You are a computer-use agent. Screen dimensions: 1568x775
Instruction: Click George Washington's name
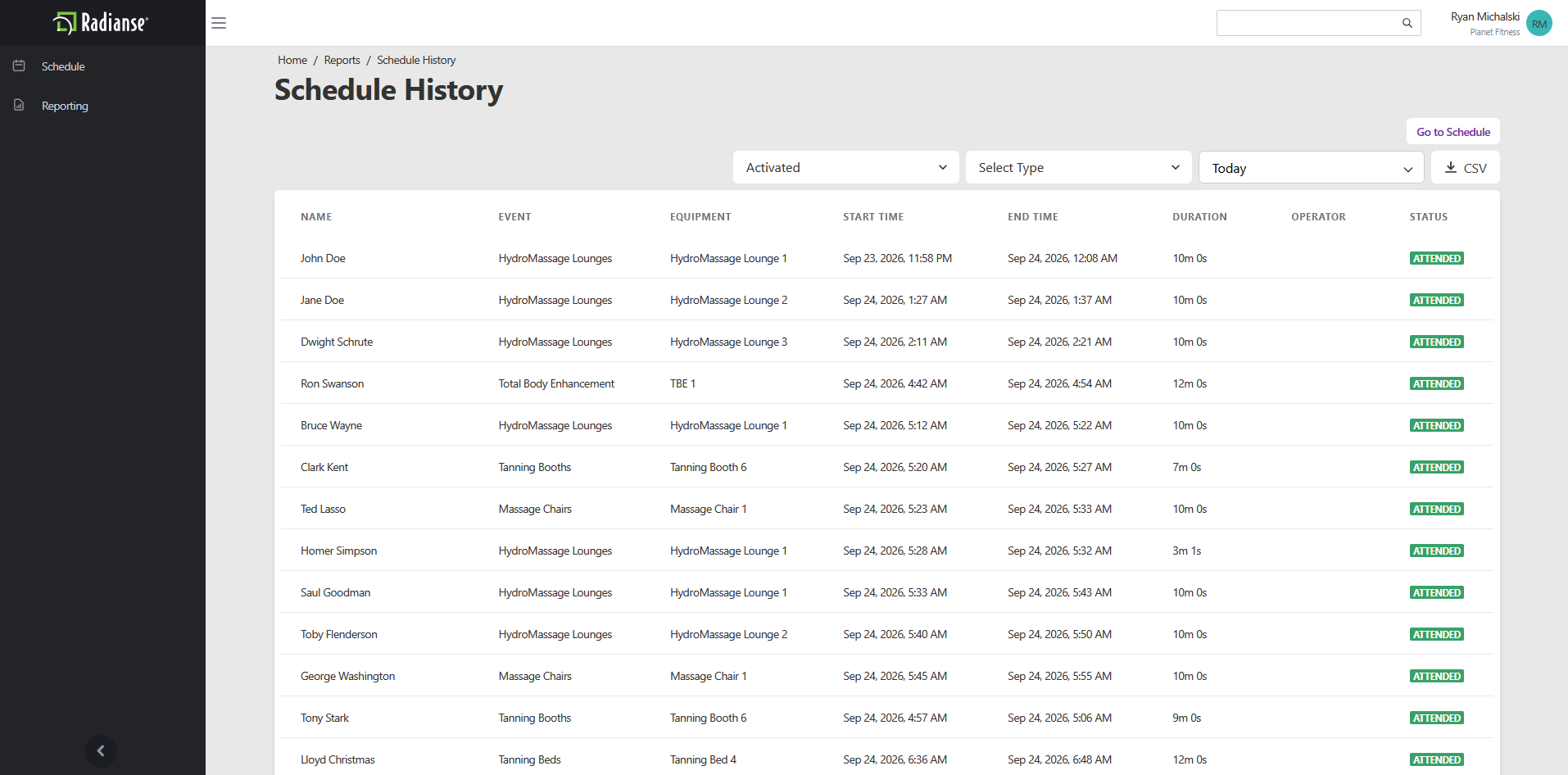347,676
